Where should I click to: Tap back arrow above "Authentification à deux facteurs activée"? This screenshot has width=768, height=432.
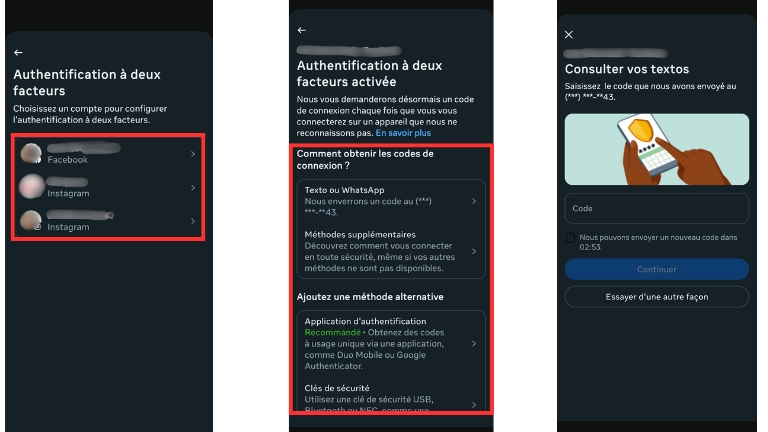pyautogui.click(x=301, y=31)
